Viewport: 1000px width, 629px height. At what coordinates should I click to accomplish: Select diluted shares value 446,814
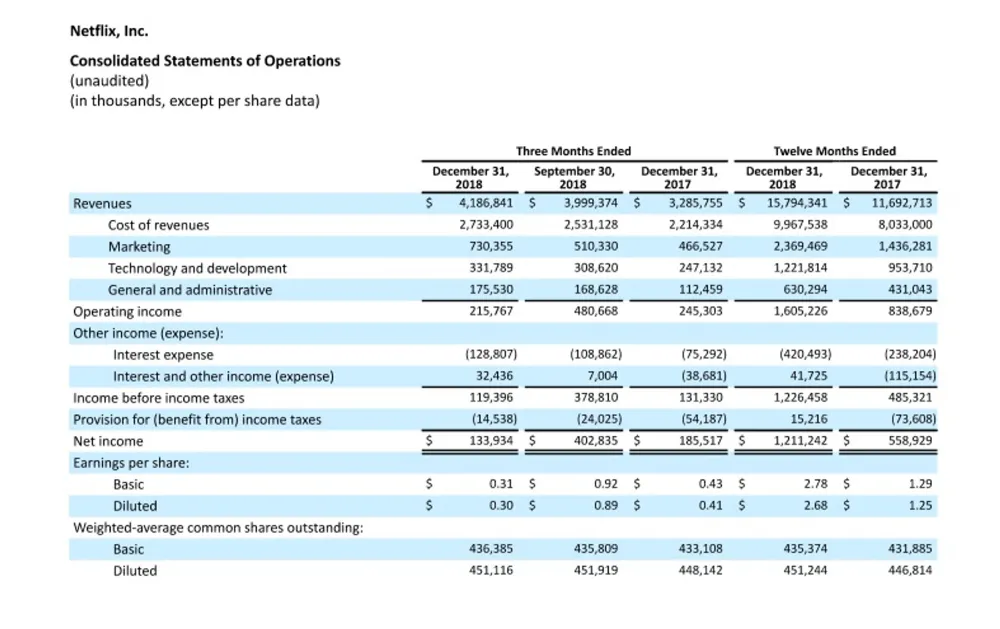[x=910, y=571]
